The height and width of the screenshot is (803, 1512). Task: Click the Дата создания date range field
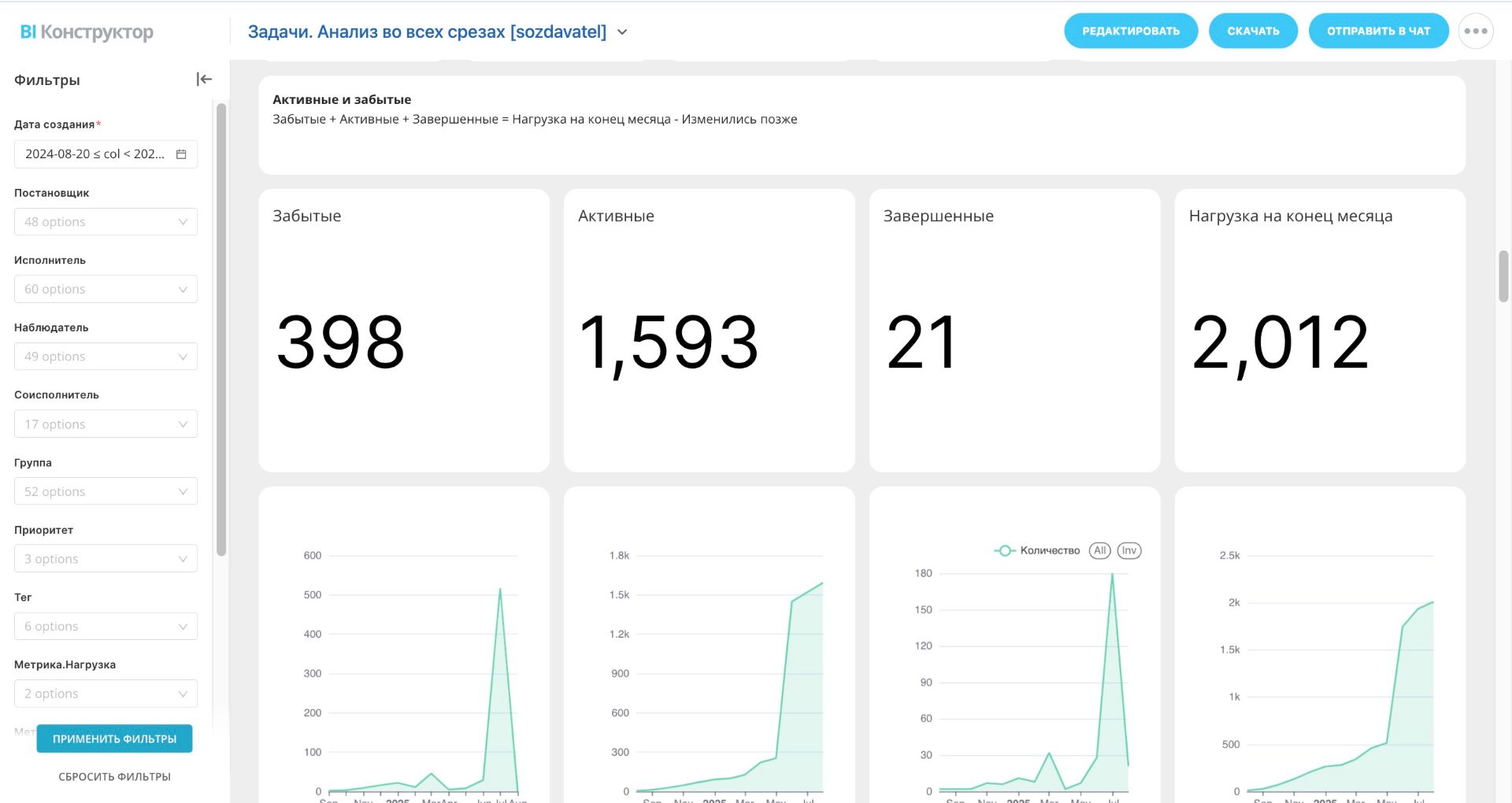tap(106, 154)
